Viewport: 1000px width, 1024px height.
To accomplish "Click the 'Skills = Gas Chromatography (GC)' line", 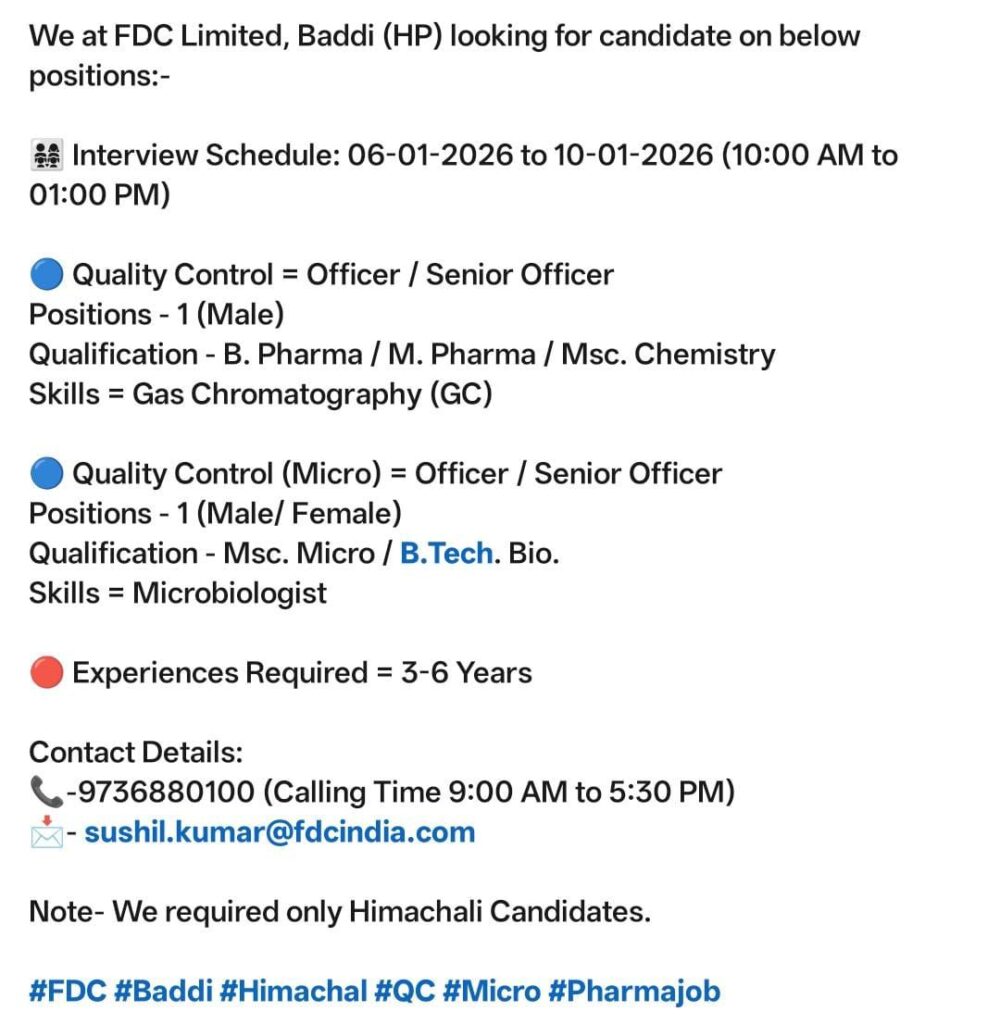I will [260, 394].
